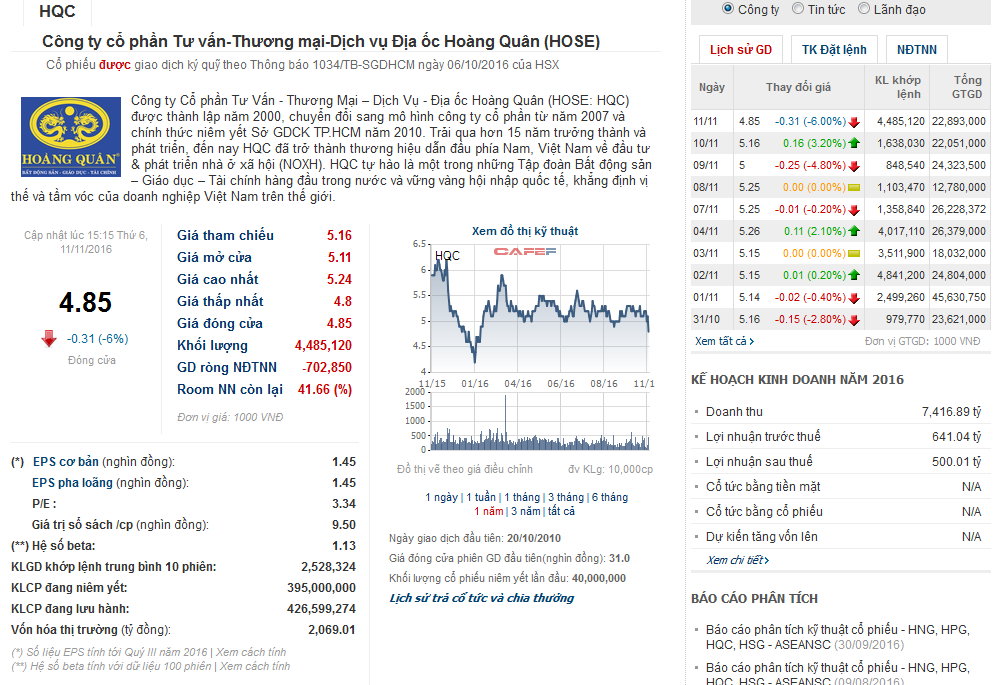The height and width of the screenshot is (685, 997).
Task: Click red down arrow in 09/11 row
Action: tap(854, 165)
